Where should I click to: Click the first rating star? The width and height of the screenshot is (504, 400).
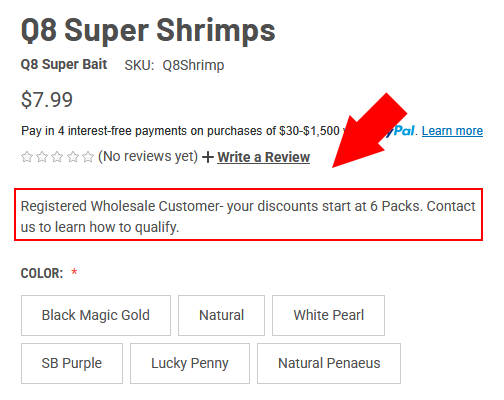[x=27, y=157]
